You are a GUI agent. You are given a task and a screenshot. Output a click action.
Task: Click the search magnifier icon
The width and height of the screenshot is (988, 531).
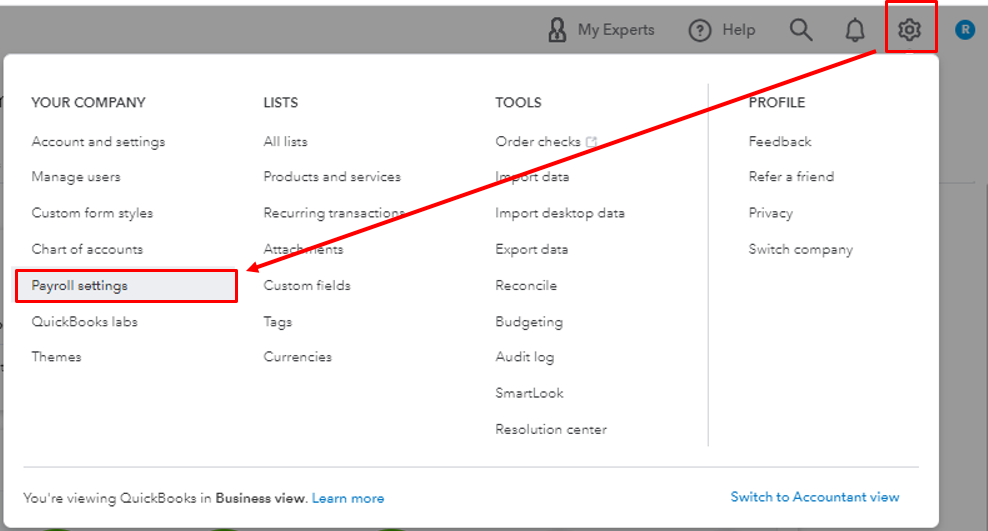pyautogui.click(x=801, y=29)
